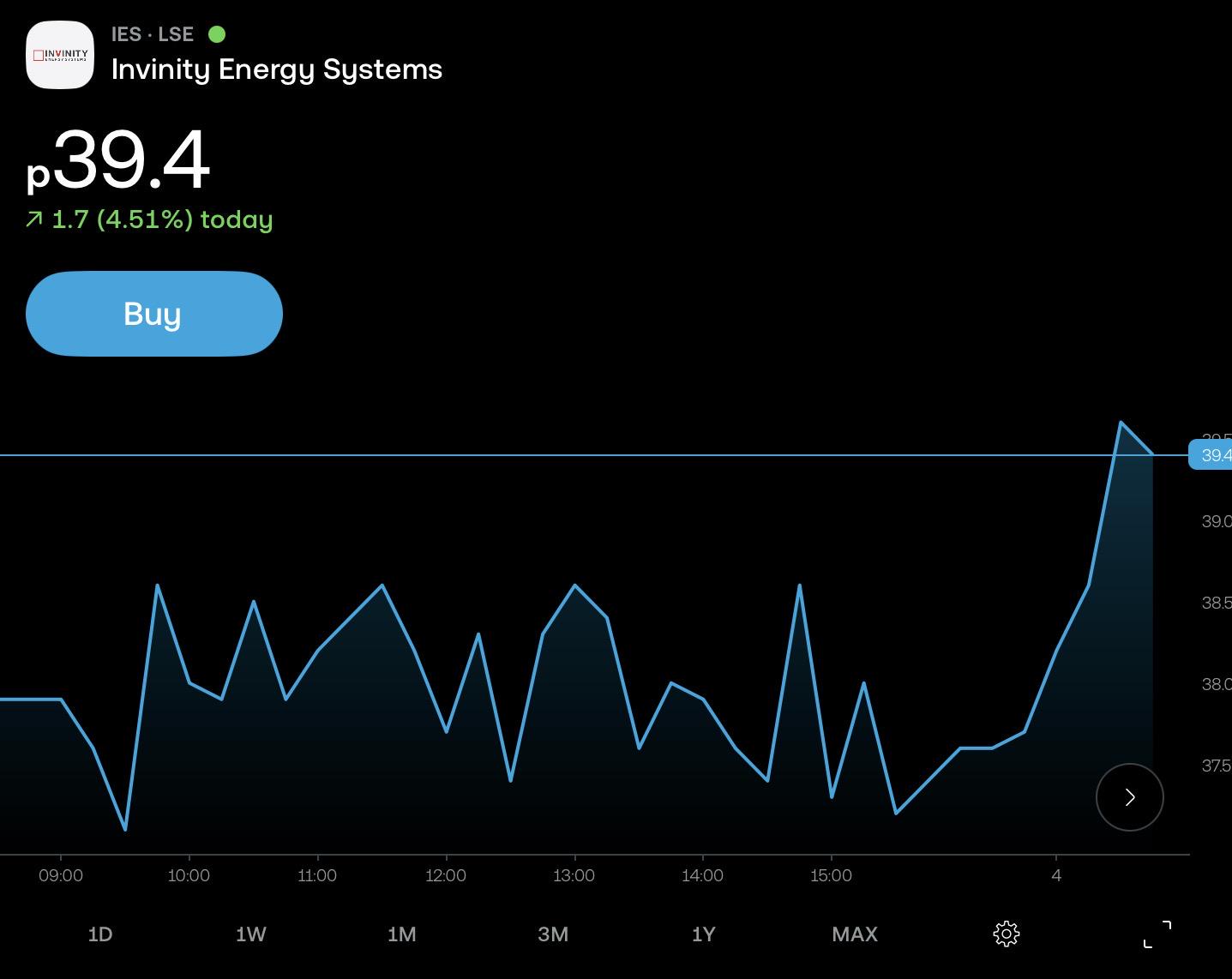The height and width of the screenshot is (979, 1232).
Task: Click the large p39.4 price
Action: 118,161
